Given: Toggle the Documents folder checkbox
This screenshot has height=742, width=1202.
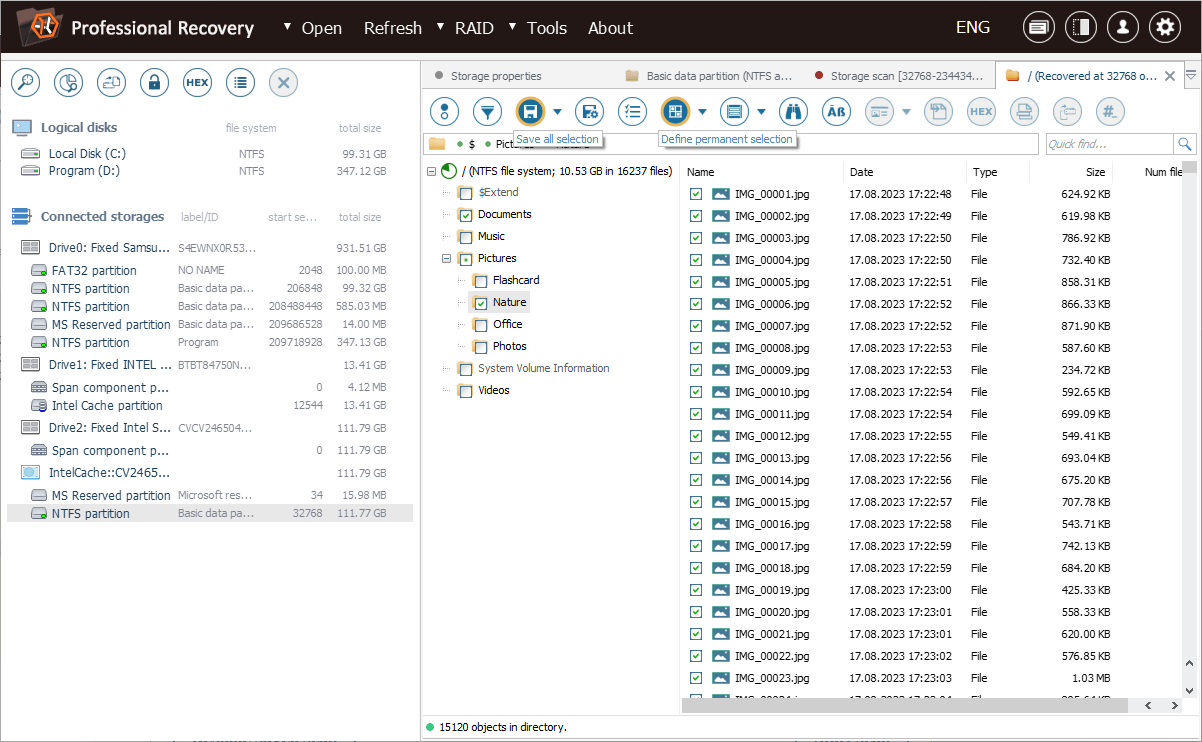Looking at the screenshot, I should (x=465, y=215).
